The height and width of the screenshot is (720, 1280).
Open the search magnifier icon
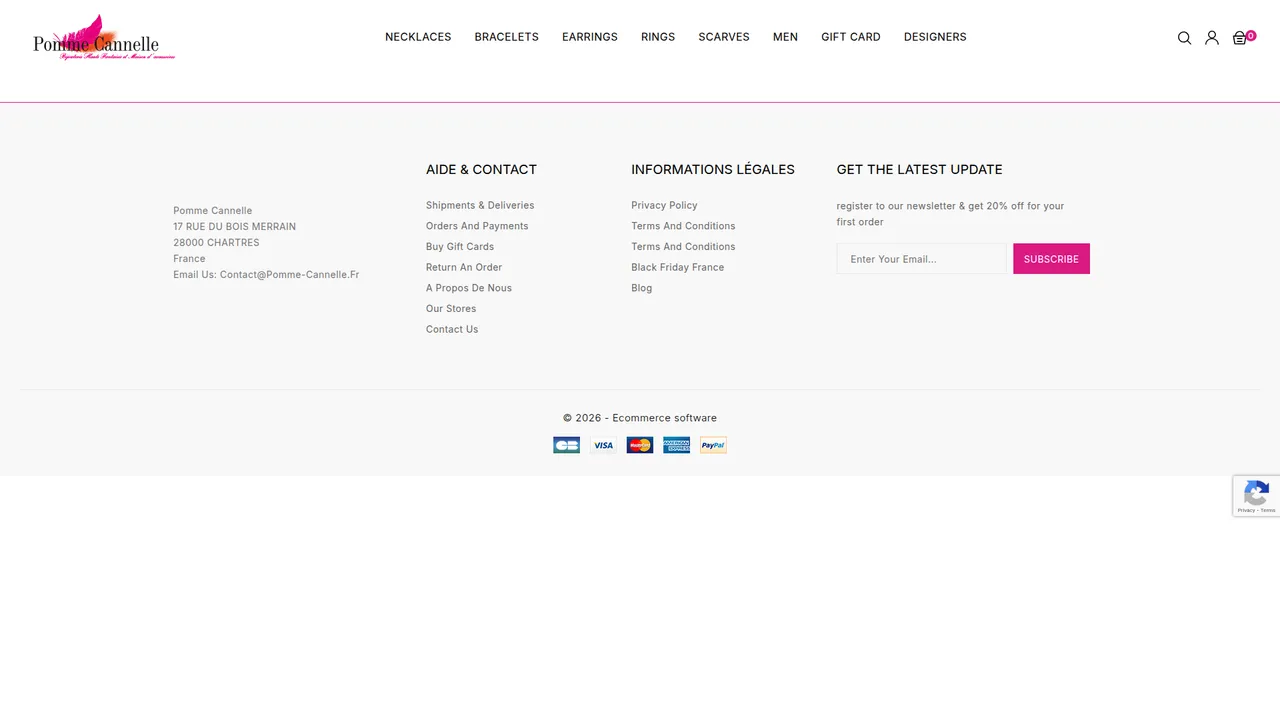[x=1184, y=38]
